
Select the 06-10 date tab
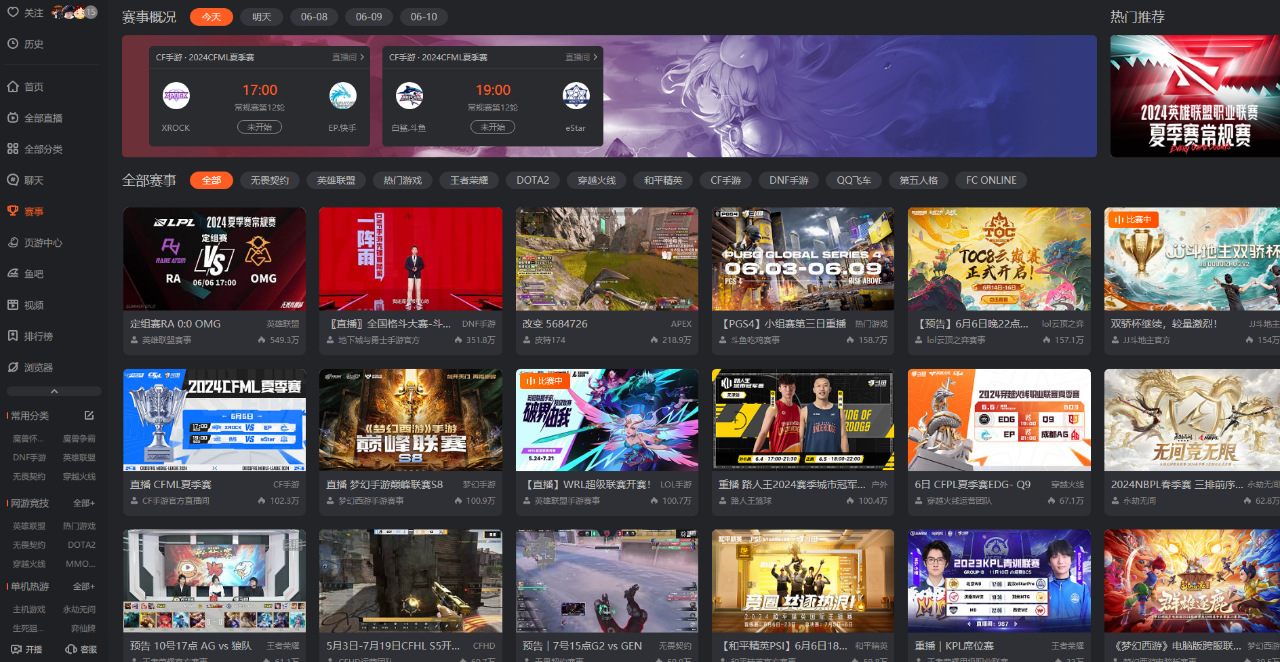pyautogui.click(x=424, y=17)
